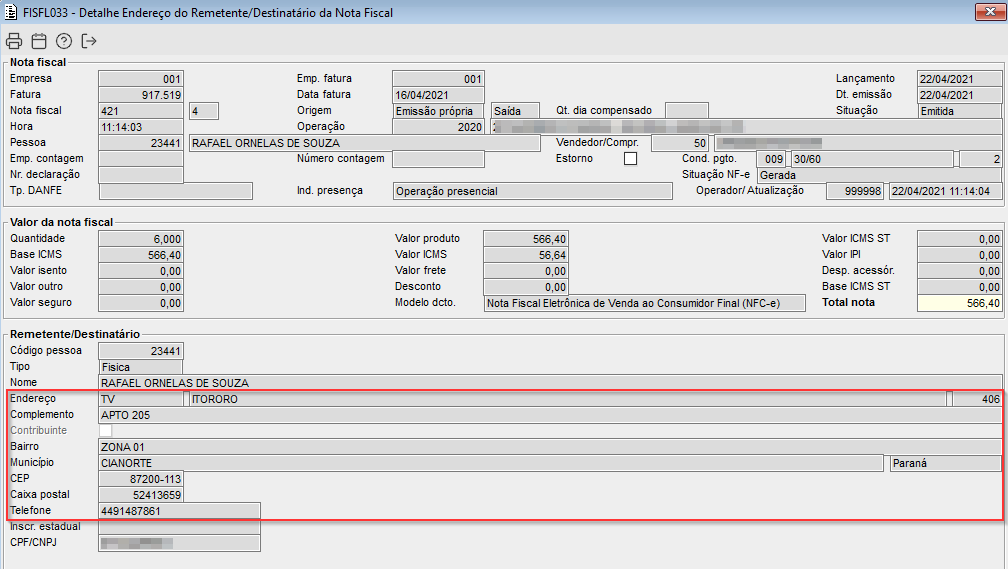Image resolution: width=1008 pixels, height=569 pixels.
Task: Select the street field ITORORO
Action: point(568,399)
